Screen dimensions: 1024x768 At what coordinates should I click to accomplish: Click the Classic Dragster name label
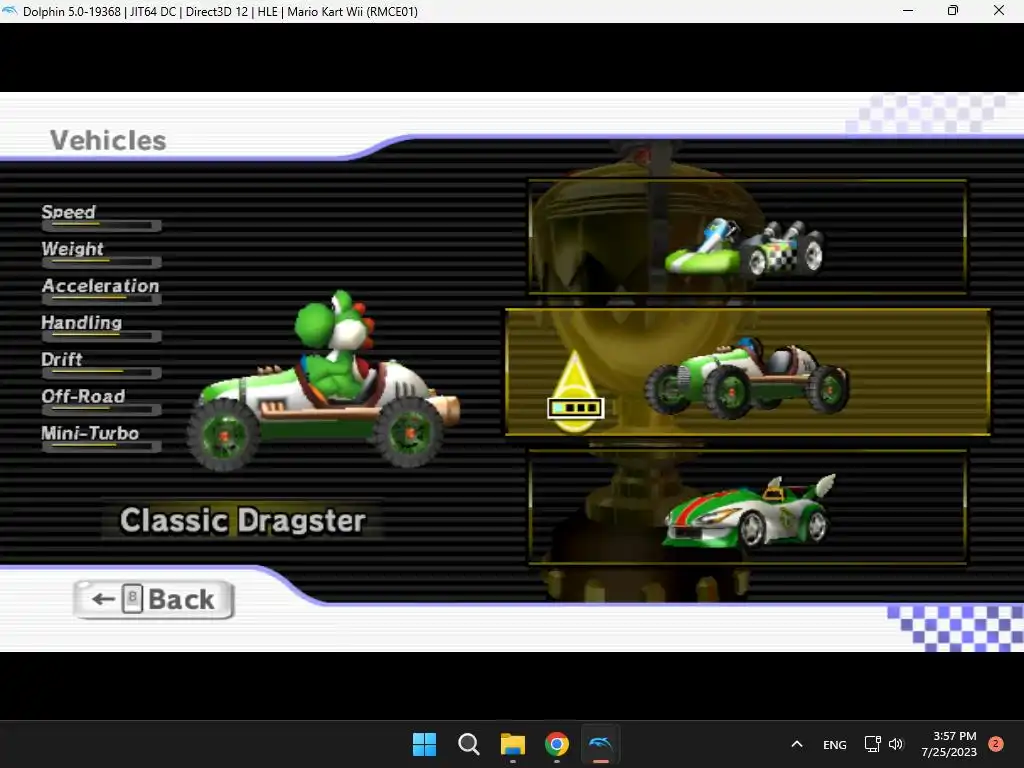point(243,520)
